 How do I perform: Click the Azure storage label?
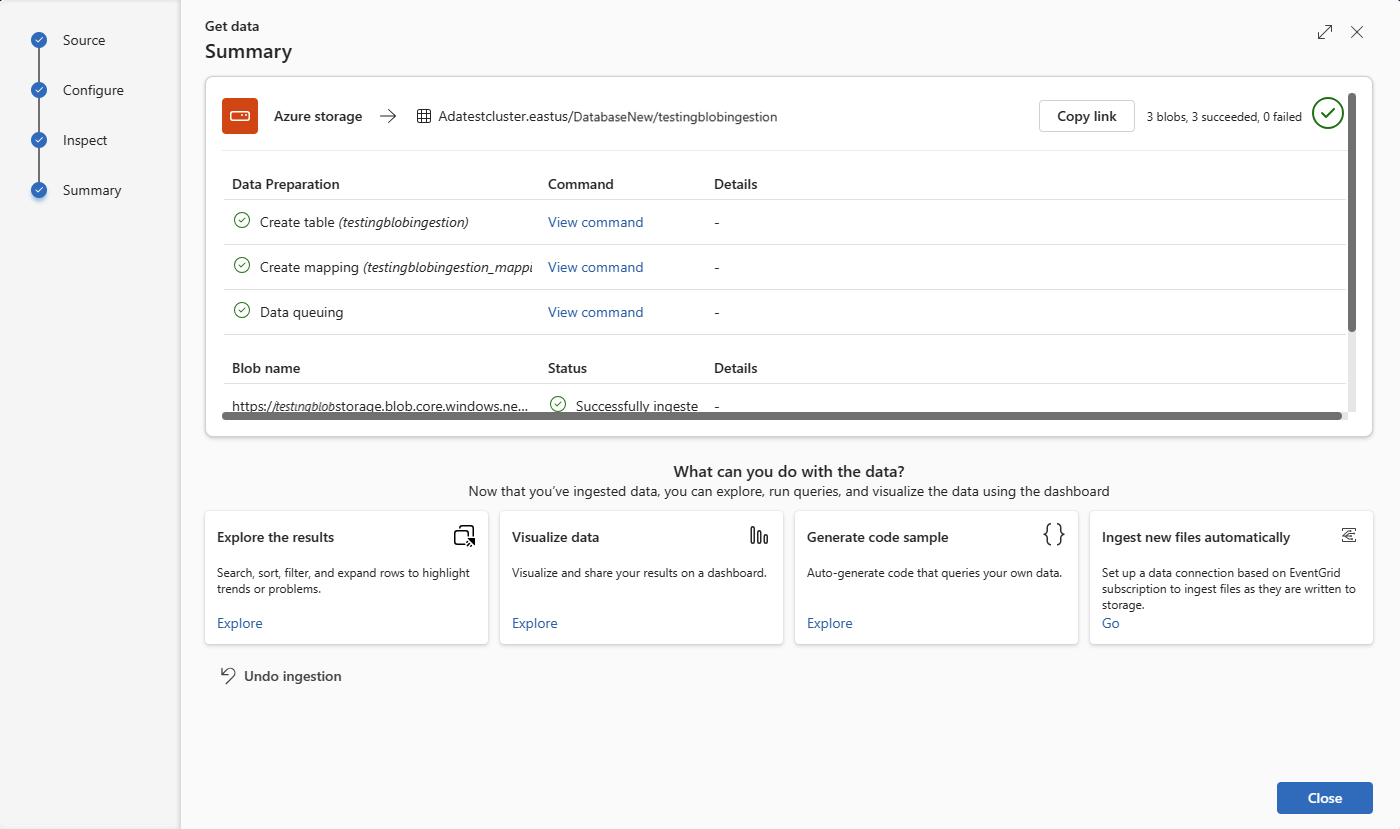point(318,116)
